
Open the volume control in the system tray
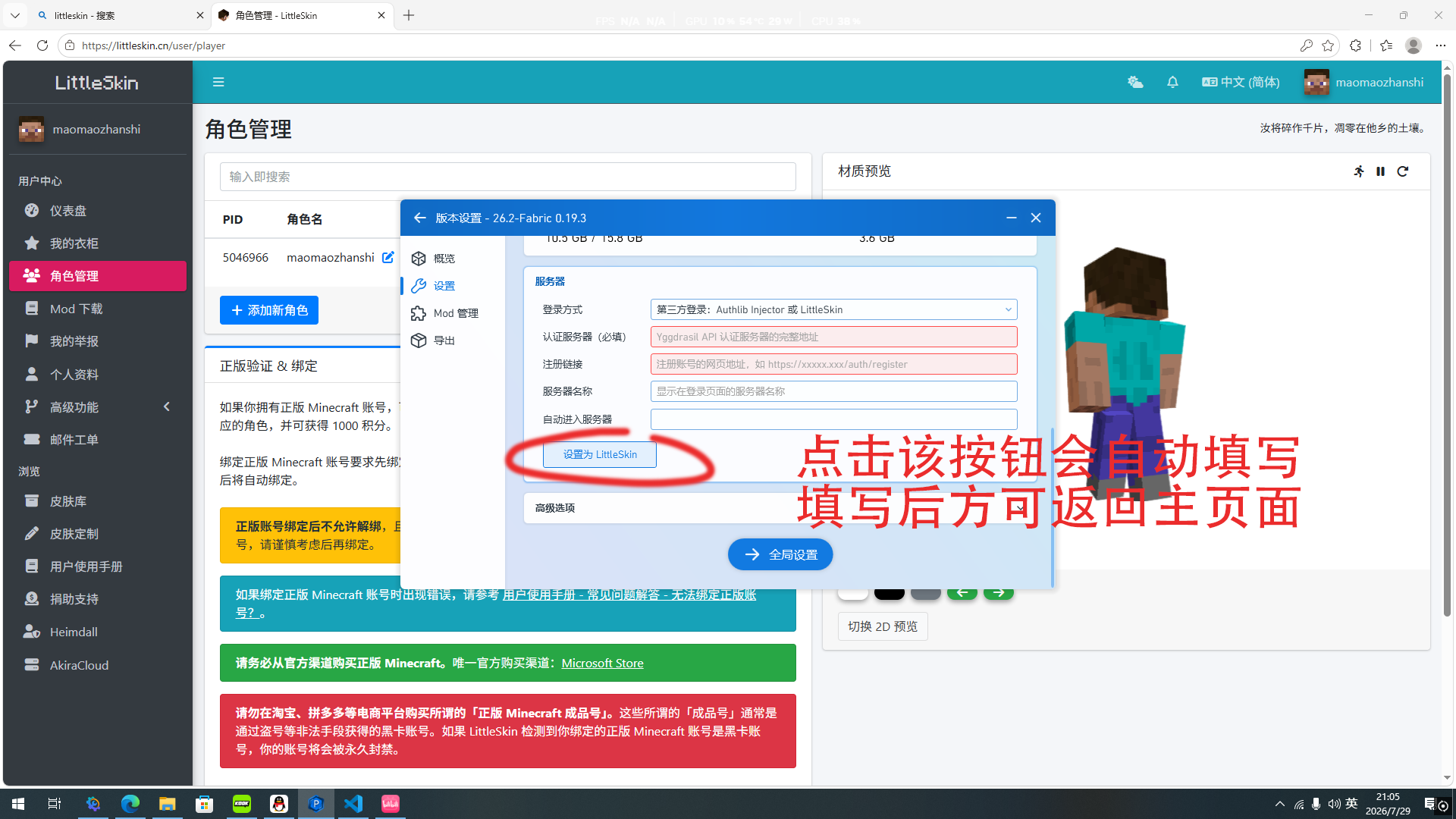point(1334,804)
